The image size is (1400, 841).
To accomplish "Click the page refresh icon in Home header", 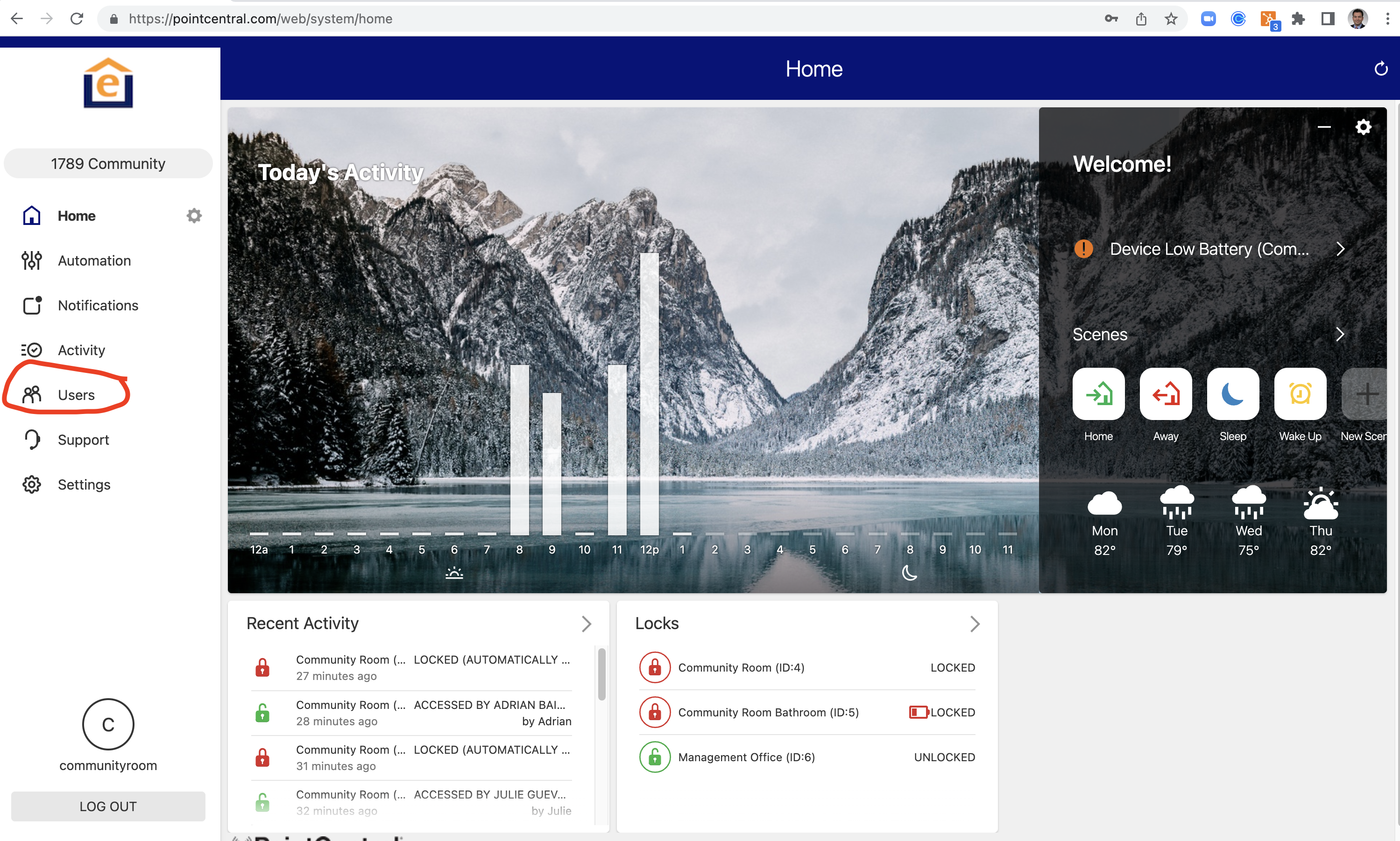I will coord(1381,69).
